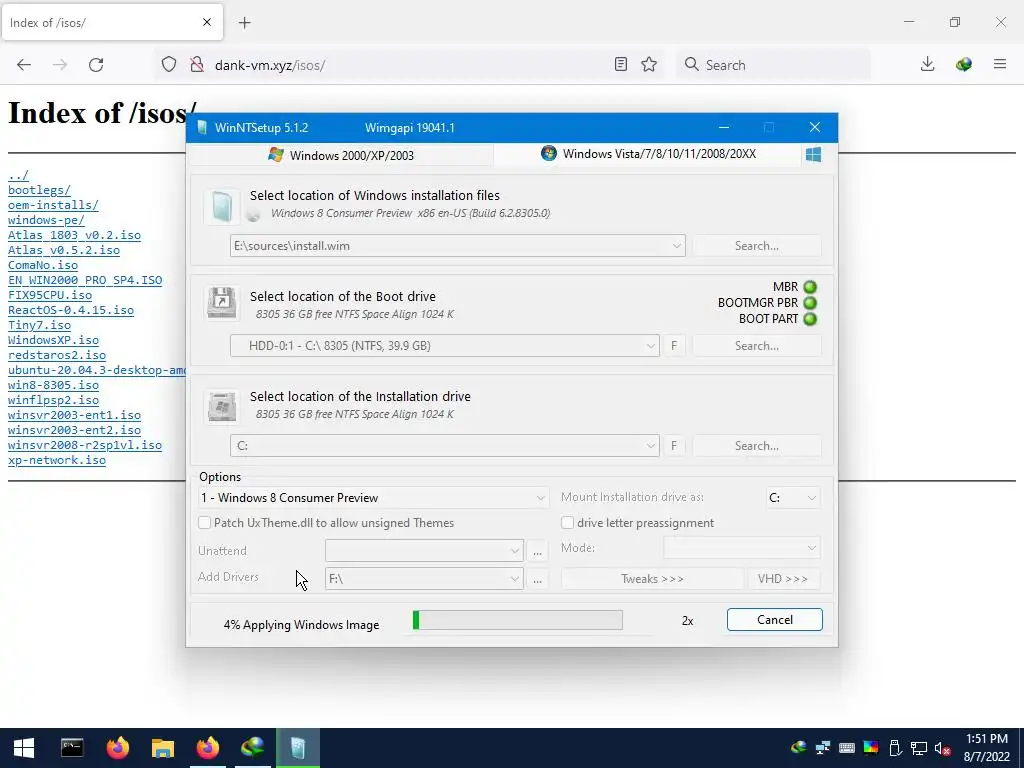
Task: Expand the install.wim path dropdown
Action: pyautogui.click(x=677, y=246)
